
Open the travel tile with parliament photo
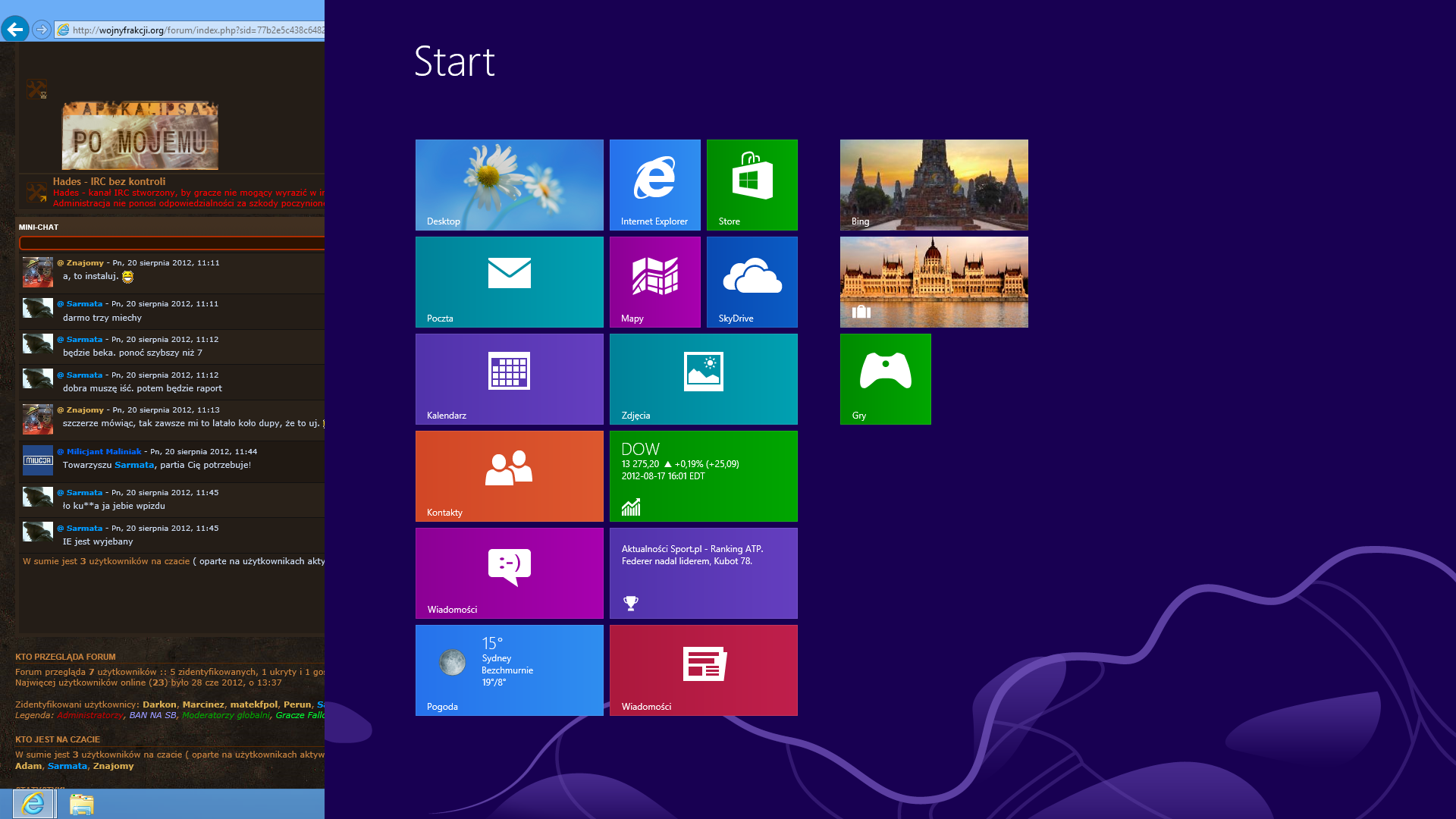tap(934, 281)
